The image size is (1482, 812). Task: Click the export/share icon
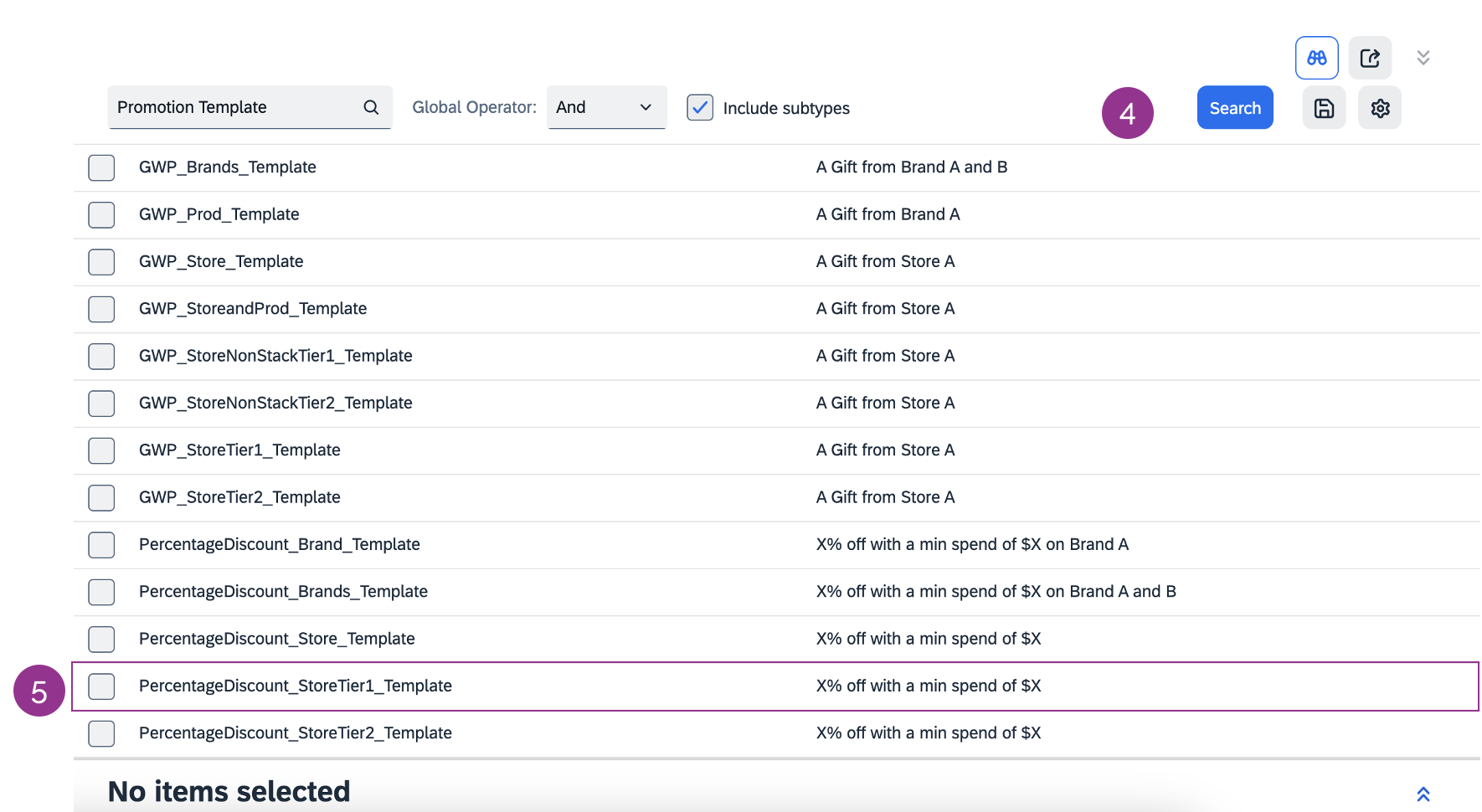tap(1370, 58)
